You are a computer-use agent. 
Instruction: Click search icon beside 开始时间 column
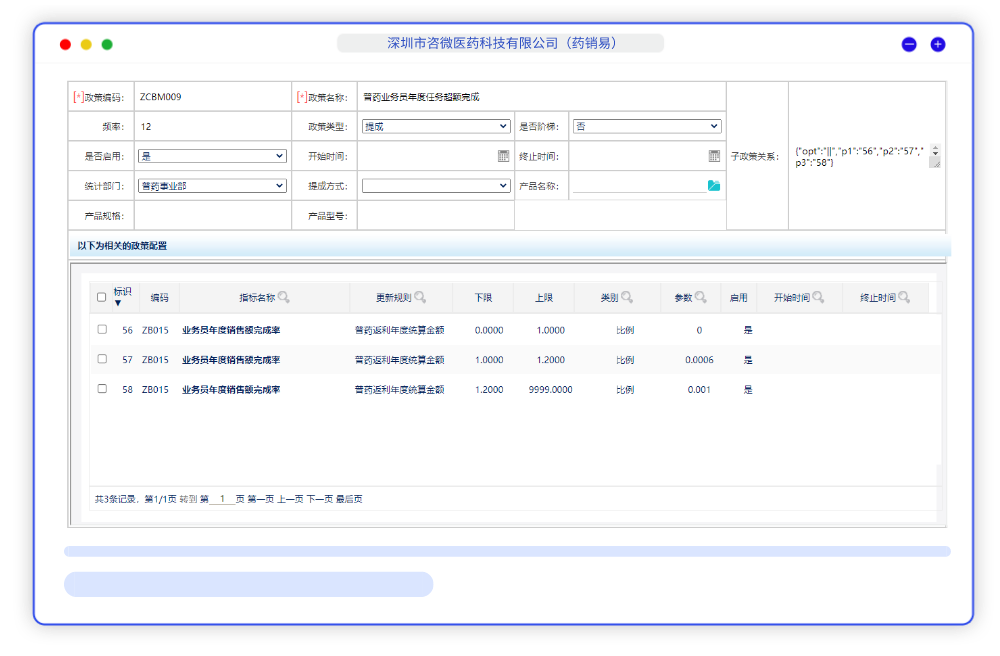coord(818,297)
